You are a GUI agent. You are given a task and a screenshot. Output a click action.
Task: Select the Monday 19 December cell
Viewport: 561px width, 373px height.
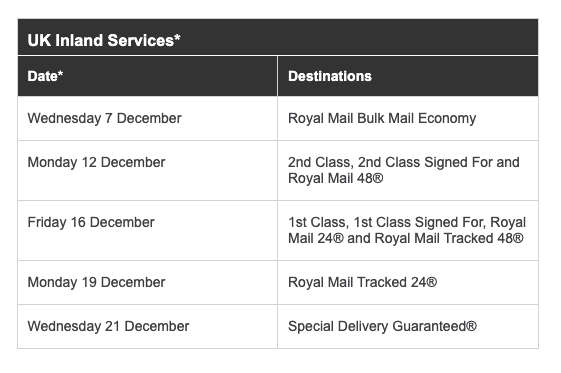pos(147,283)
